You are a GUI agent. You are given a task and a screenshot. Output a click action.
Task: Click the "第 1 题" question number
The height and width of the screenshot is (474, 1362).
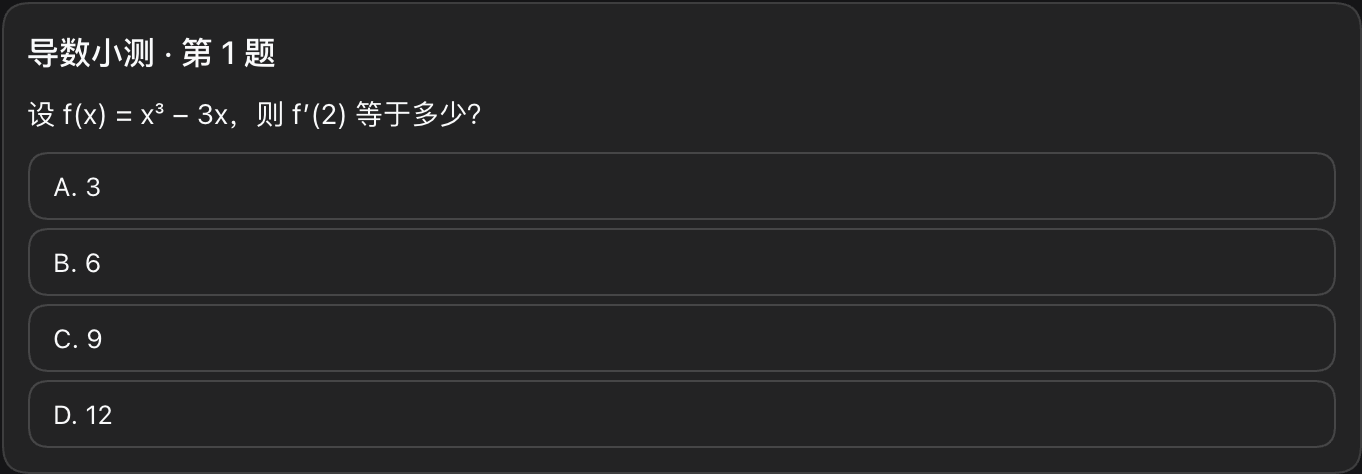[228, 55]
